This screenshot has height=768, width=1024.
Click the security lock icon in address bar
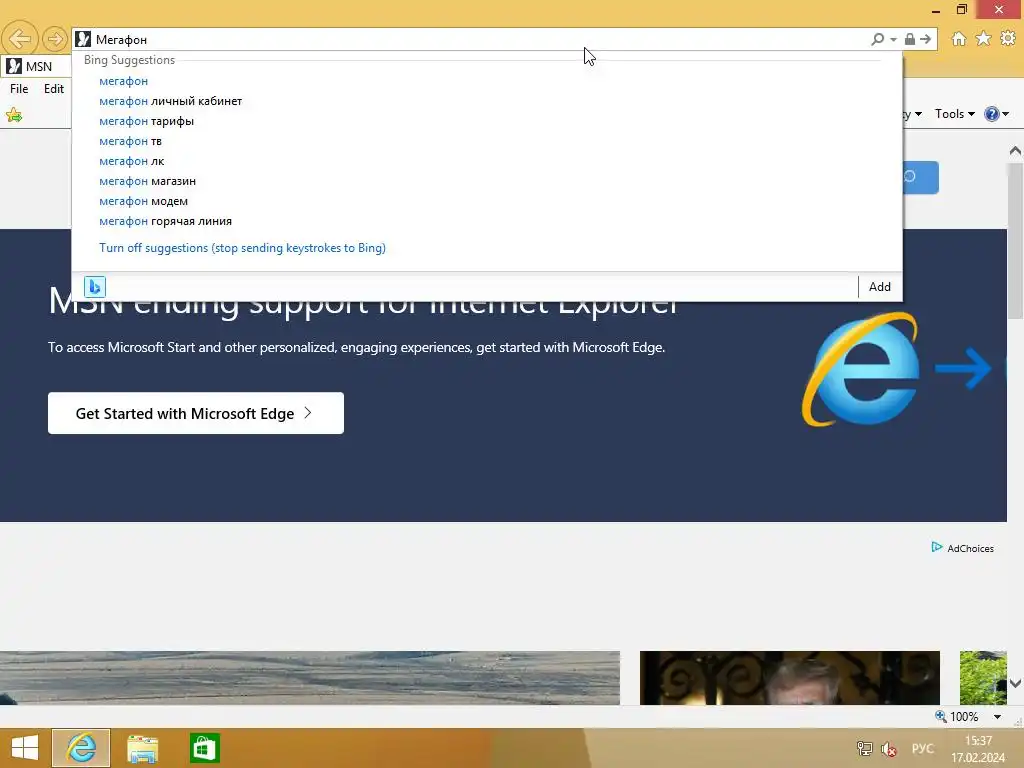(910, 39)
